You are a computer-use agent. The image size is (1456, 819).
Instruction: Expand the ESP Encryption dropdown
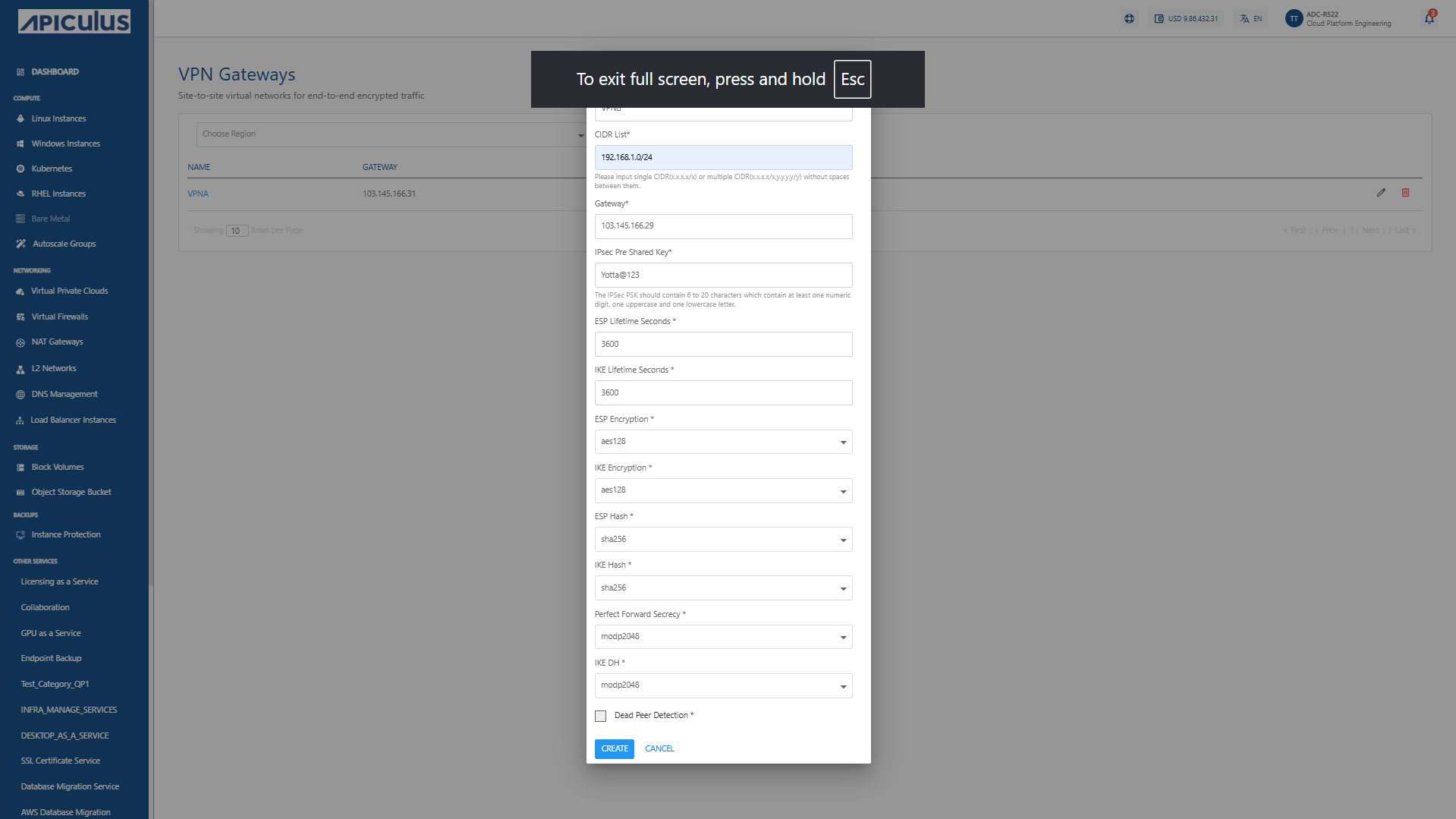click(723, 442)
